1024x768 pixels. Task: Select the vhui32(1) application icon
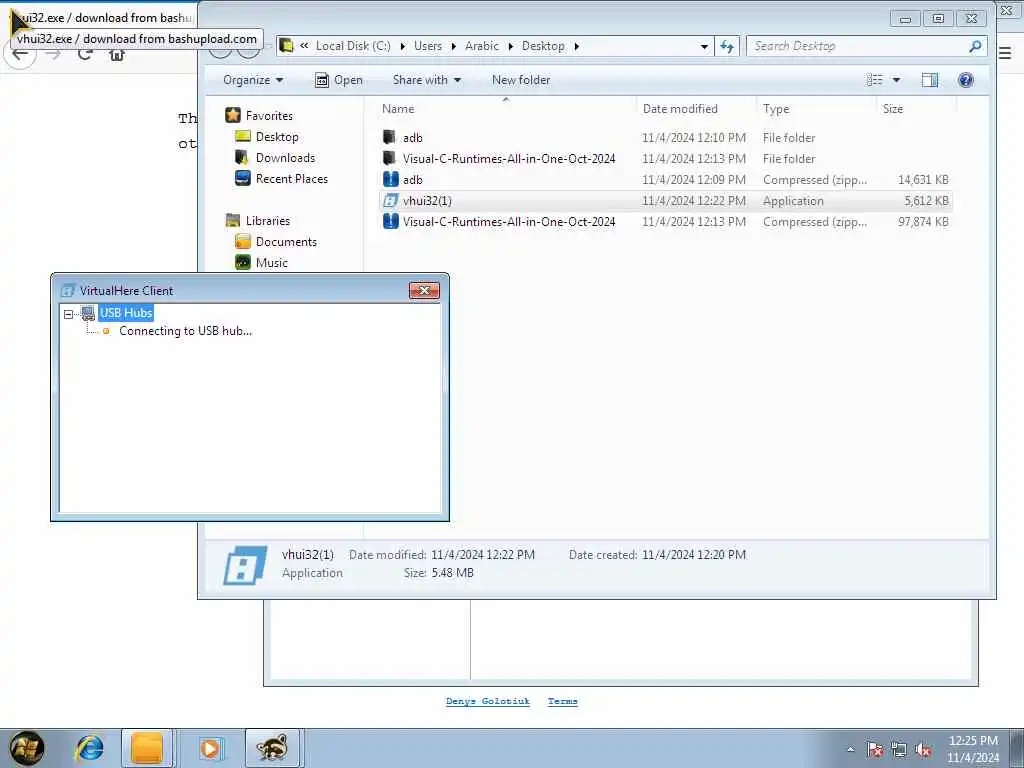(x=390, y=200)
